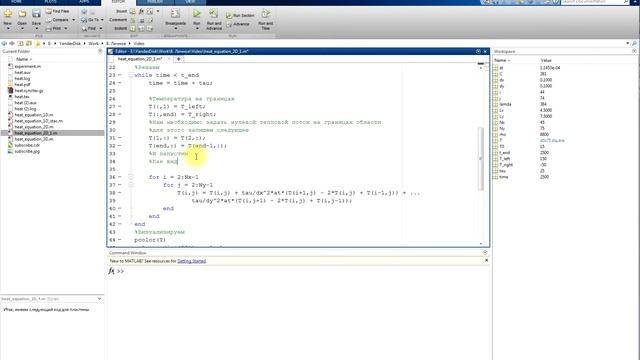Click the Run and Time icon
The height and width of the screenshot is (360, 640).
266,14
